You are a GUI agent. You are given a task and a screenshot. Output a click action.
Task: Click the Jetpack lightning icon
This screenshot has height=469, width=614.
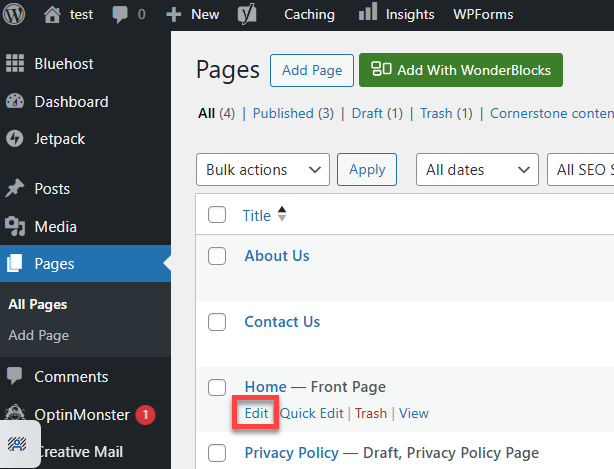[15, 139]
